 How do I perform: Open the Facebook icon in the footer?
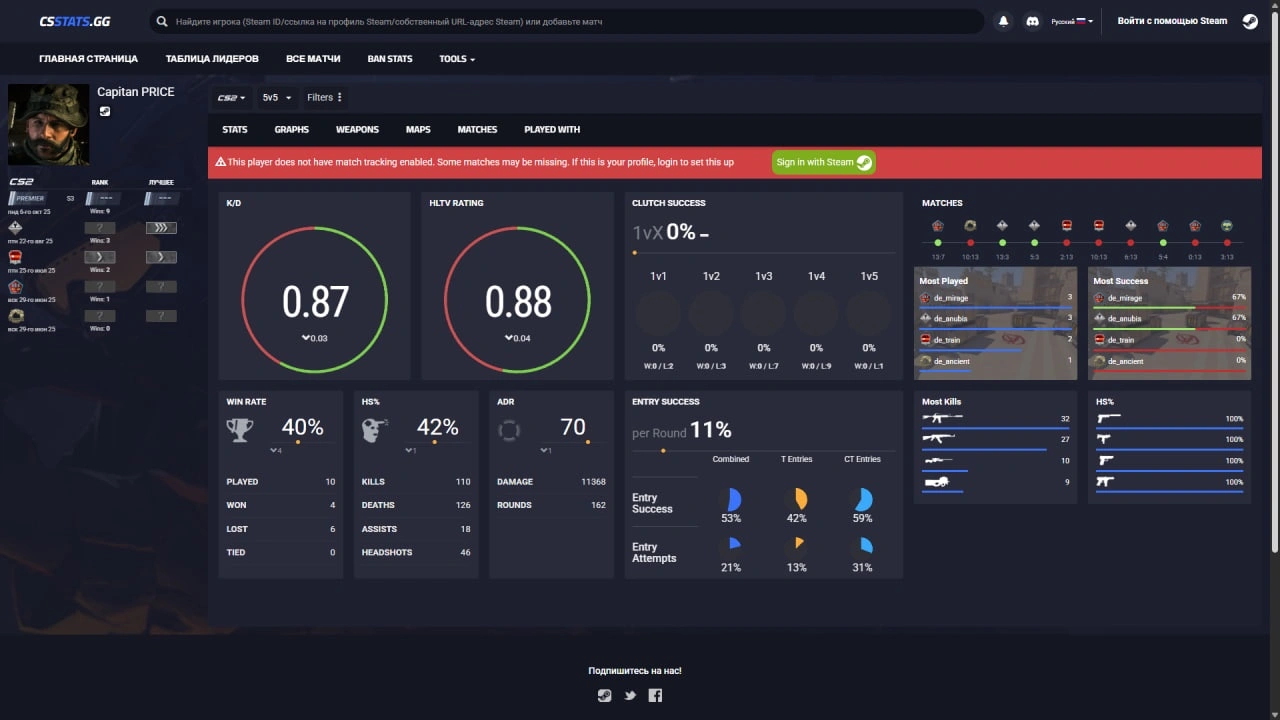pyautogui.click(x=655, y=696)
